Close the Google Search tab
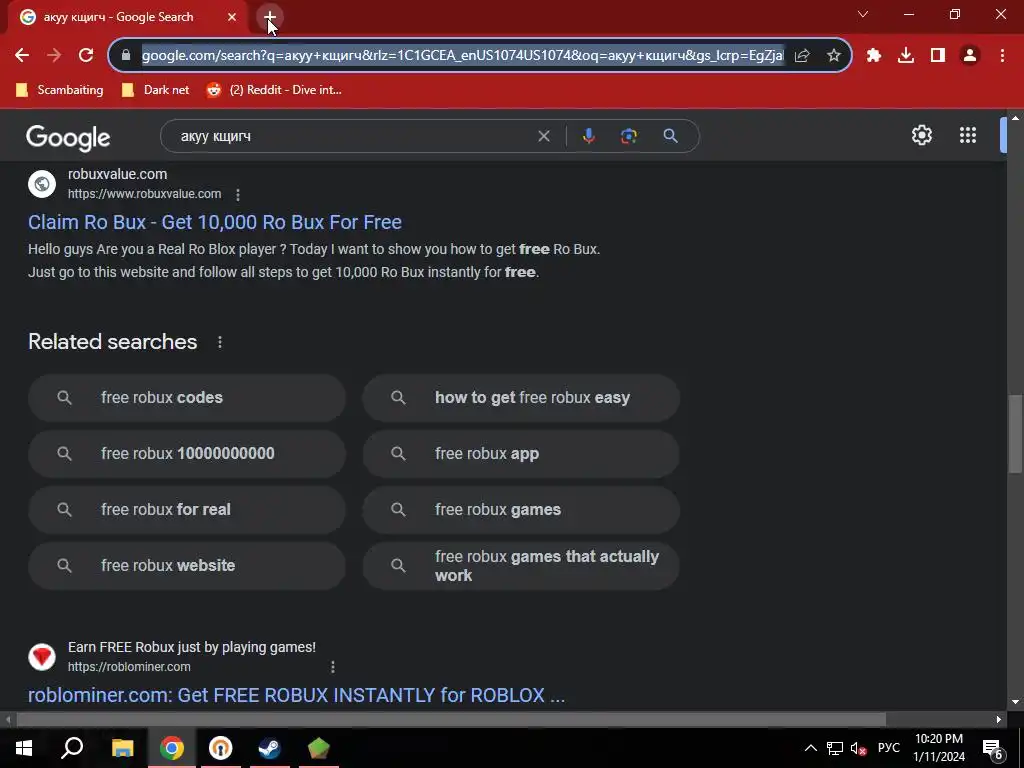This screenshot has height=768, width=1024. tap(232, 17)
